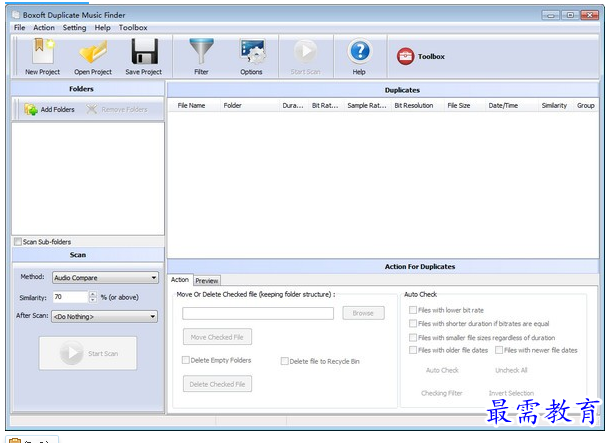Click the New Project toolbar icon
Screen dimensions: 608x443
43,53
